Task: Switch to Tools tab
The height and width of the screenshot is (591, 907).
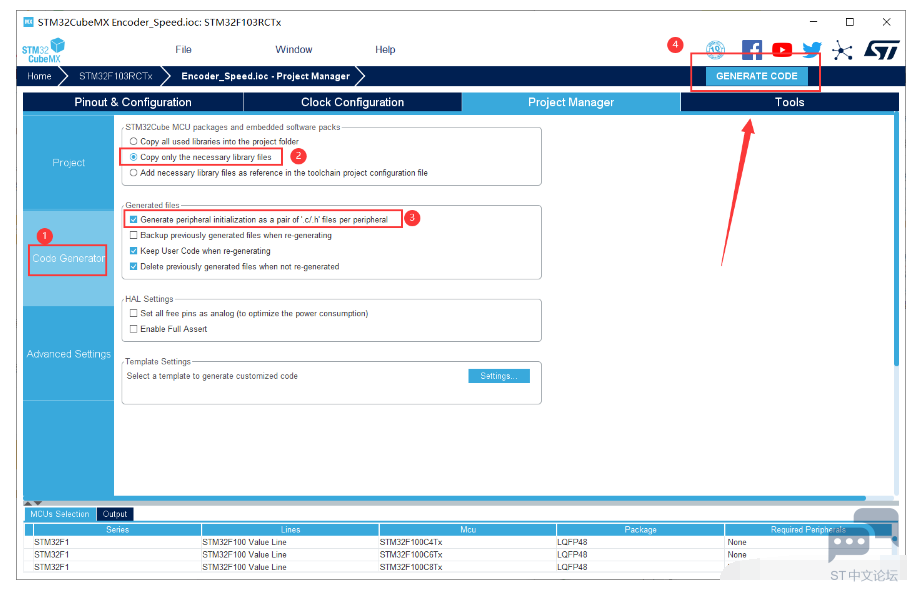Action: (x=790, y=102)
